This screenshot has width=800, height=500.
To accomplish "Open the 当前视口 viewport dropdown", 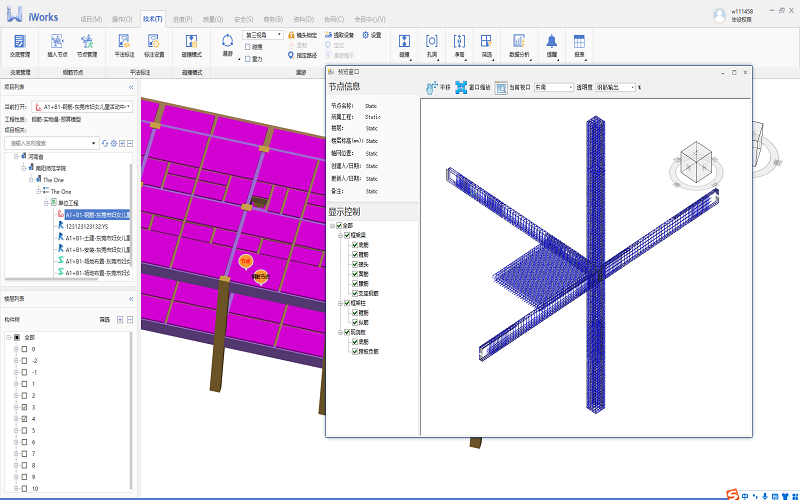I will click(x=554, y=87).
